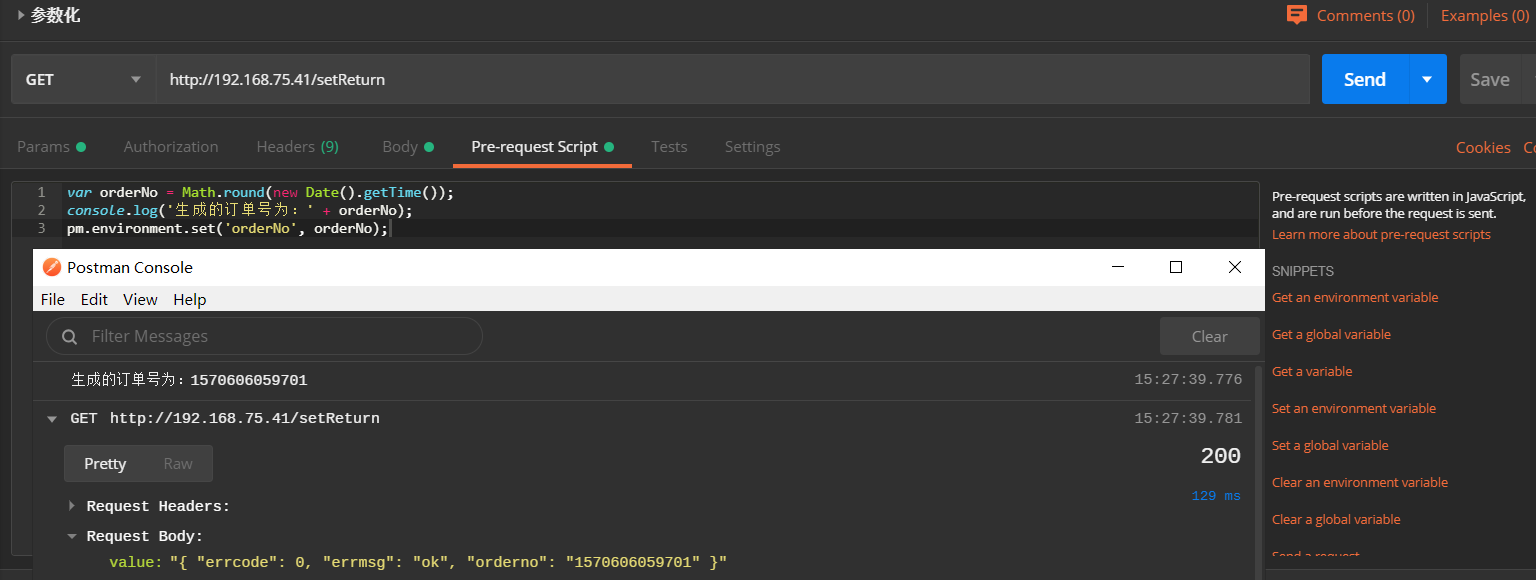The height and width of the screenshot is (580, 1536).
Task: Click the Comments speech bubble icon
Action: coord(1297,15)
